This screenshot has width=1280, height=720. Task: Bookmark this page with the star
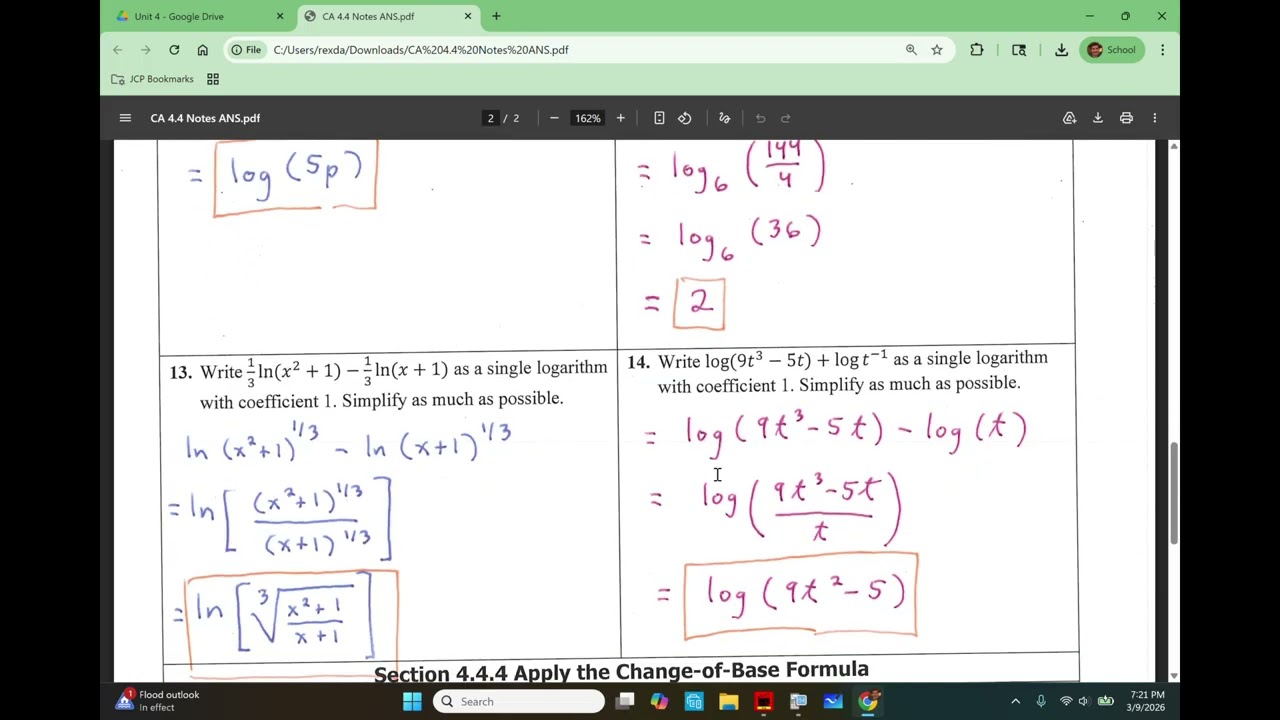[937, 50]
